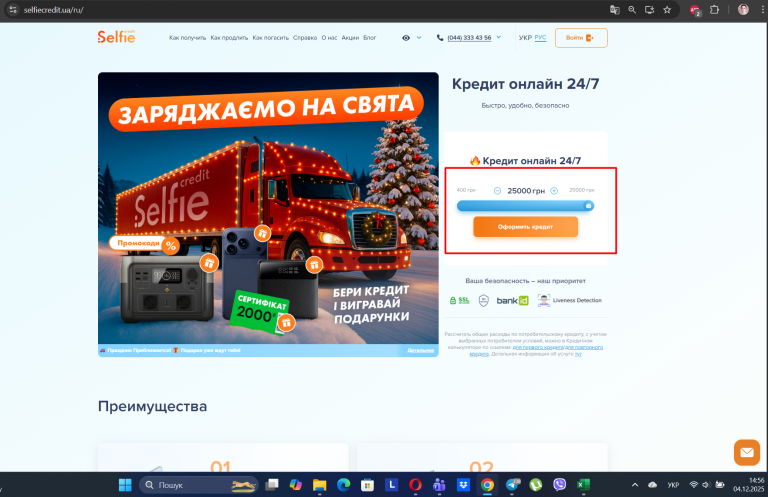Screen dimensions: 768x497
Task: Open the Christmas truck promo banner
Action: coord(268,214)
